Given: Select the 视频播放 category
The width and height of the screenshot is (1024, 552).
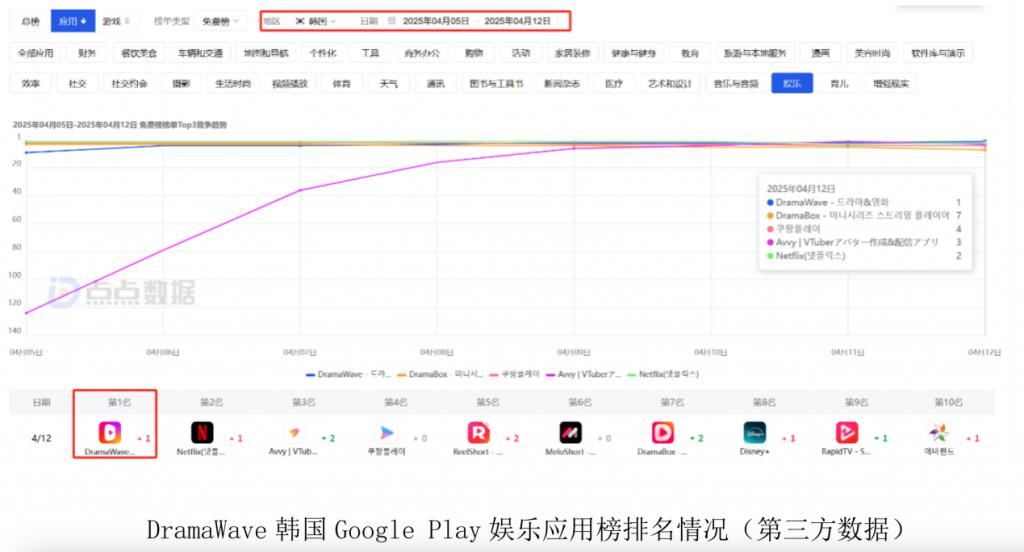Looking at the screenshot, I should pyautogui.click(x=290, y=84).
